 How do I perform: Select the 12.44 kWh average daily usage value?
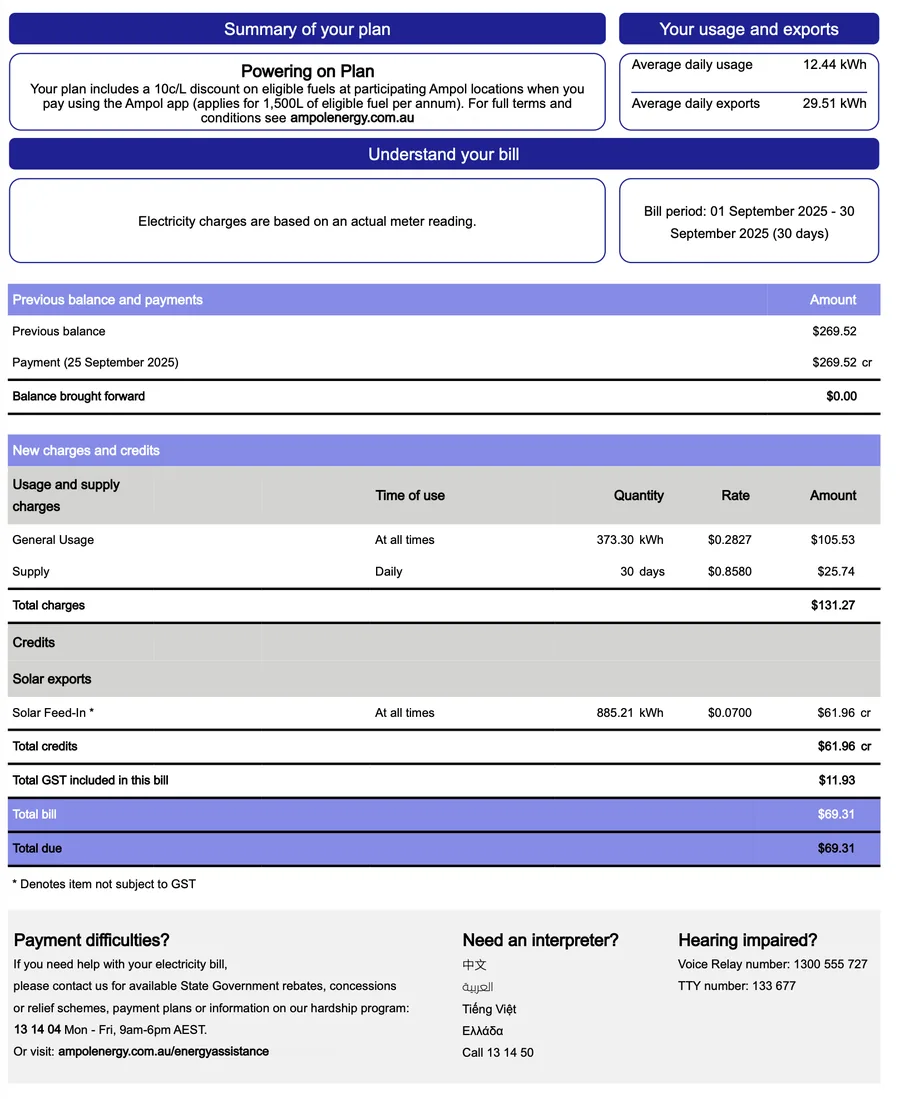[834, 64]
